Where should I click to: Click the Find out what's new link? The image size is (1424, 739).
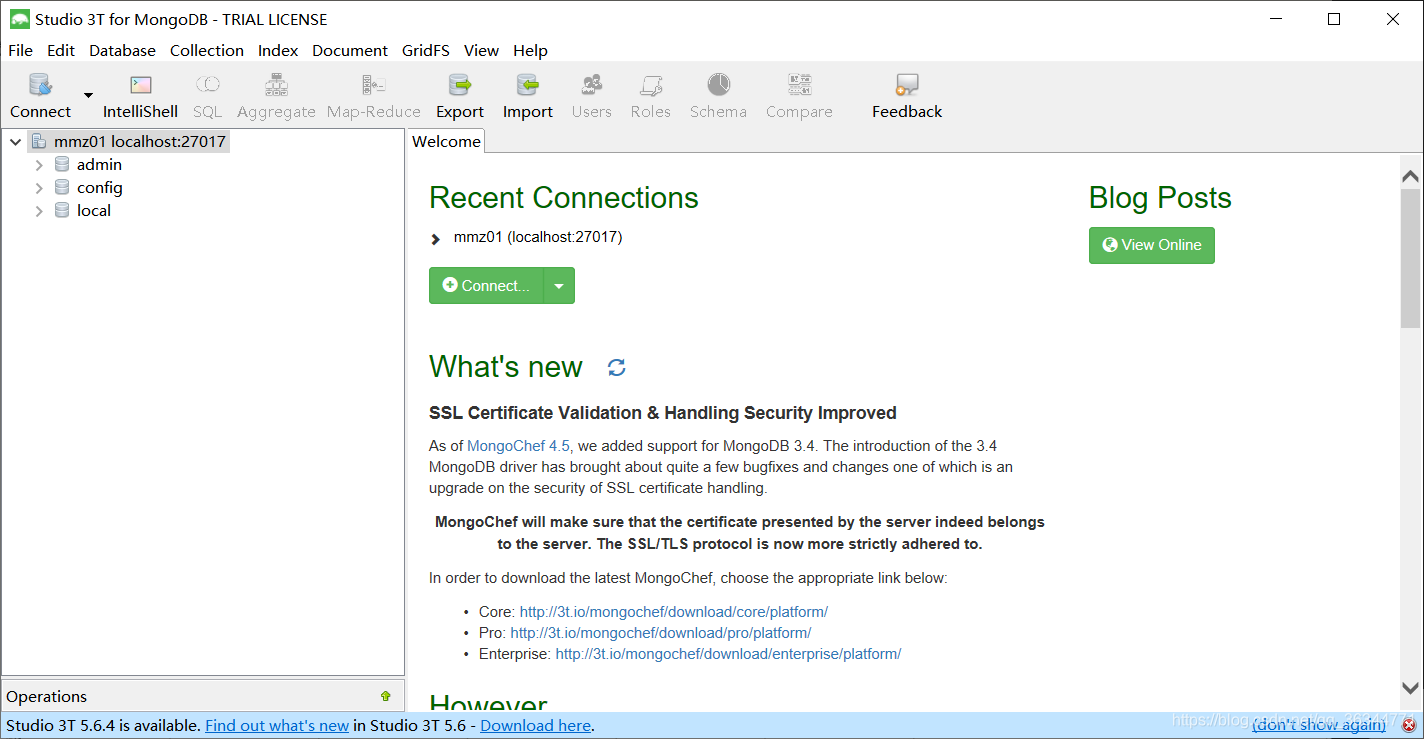277,726
